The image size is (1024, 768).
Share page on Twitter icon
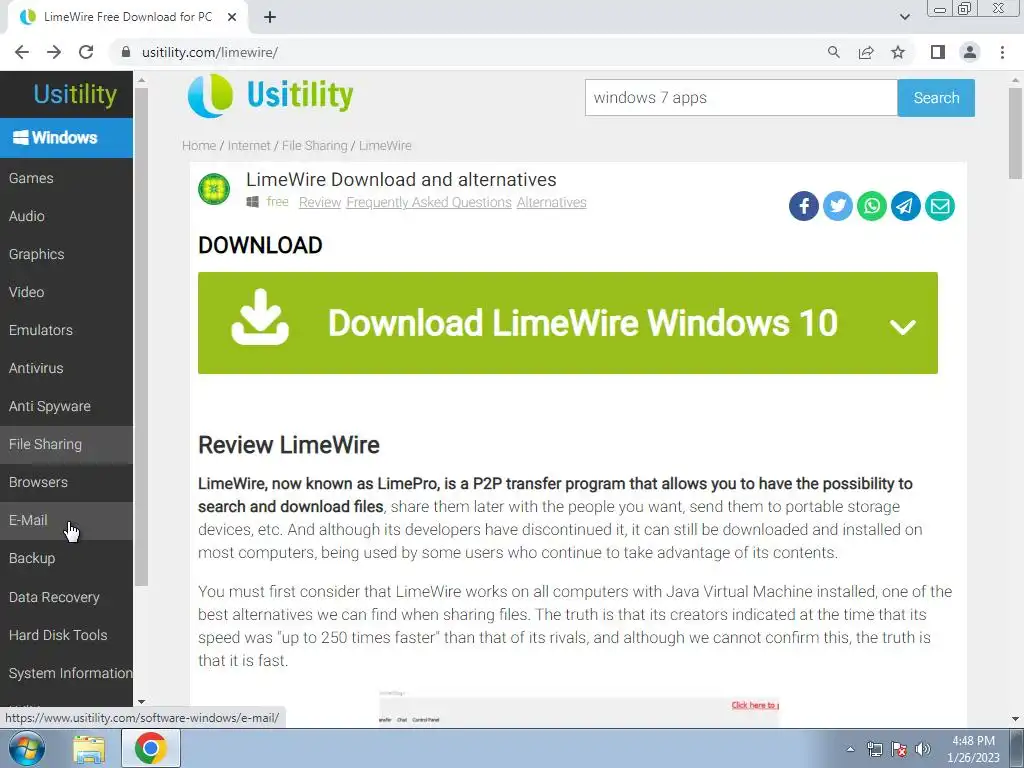pos(837,206)
